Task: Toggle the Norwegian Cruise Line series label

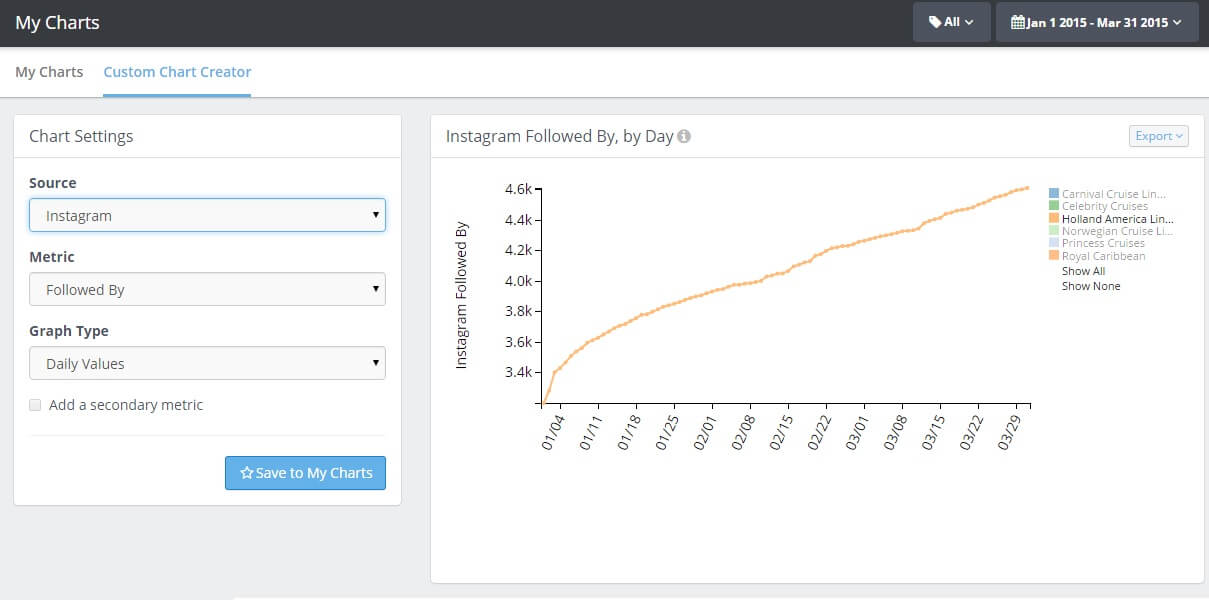Action: [1116, 231]
